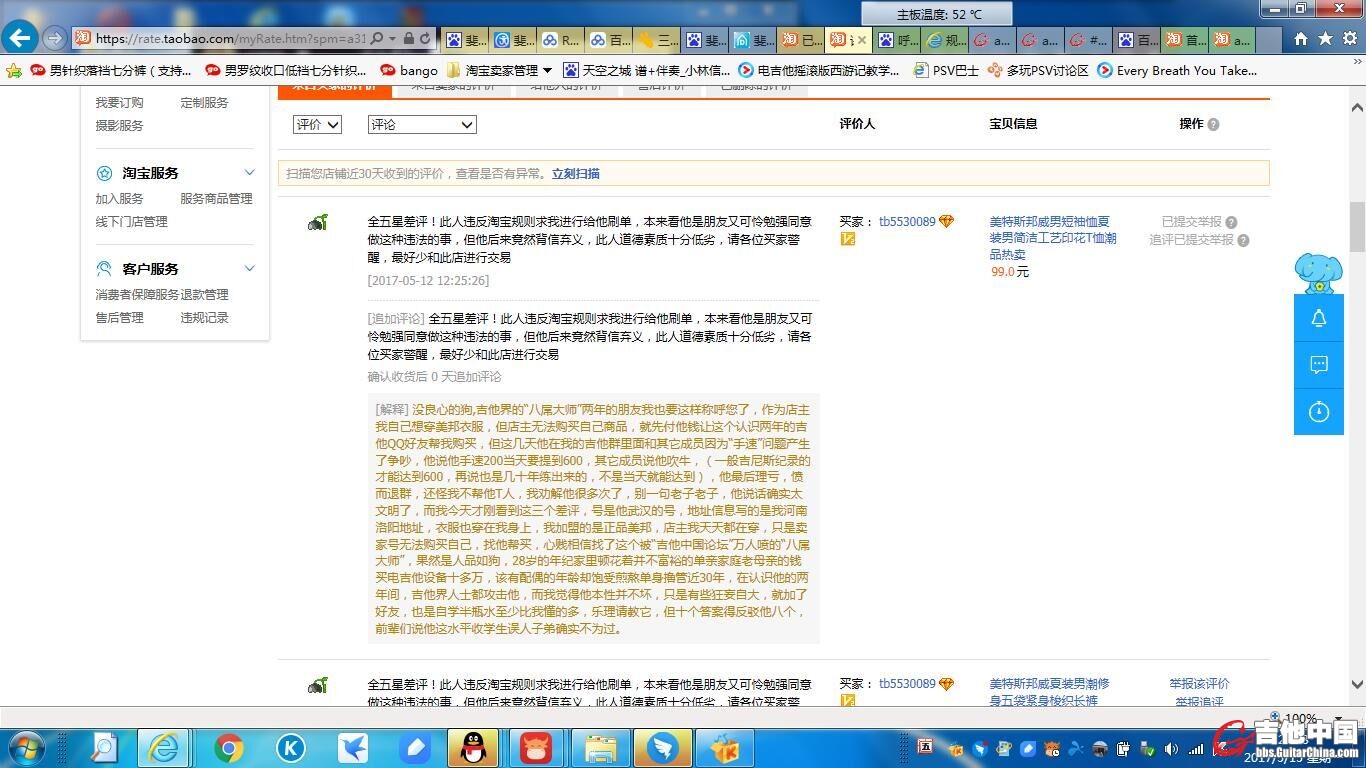The width and height of the screenshot is (1366, 768).
Task: Open the chat message icon in the right sidebar
Action: coord(1319,365)
